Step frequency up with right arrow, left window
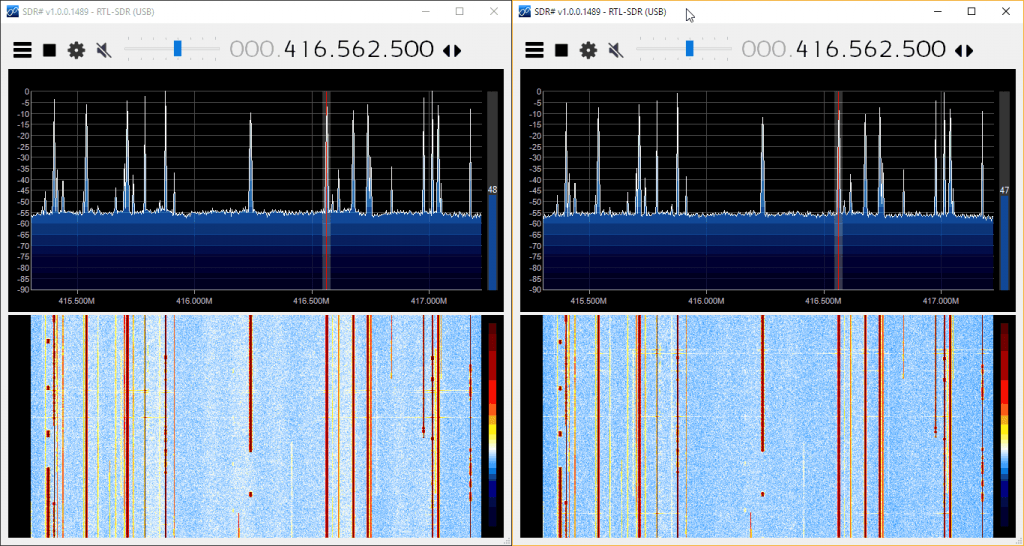The width and height of the screenshot is (1024, 546). click(458, 50)
